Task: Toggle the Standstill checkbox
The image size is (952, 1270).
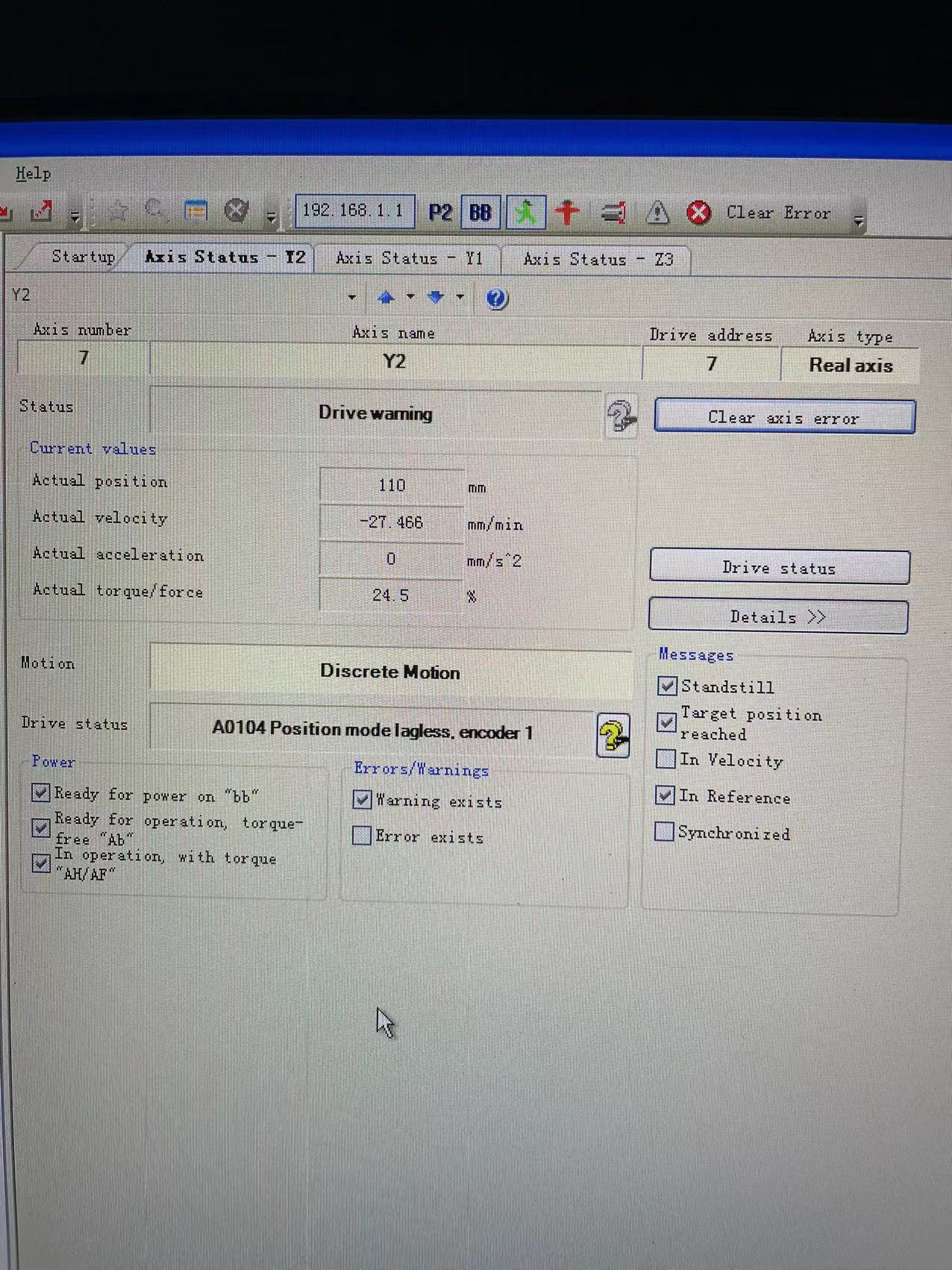Action: coord(667,685)
